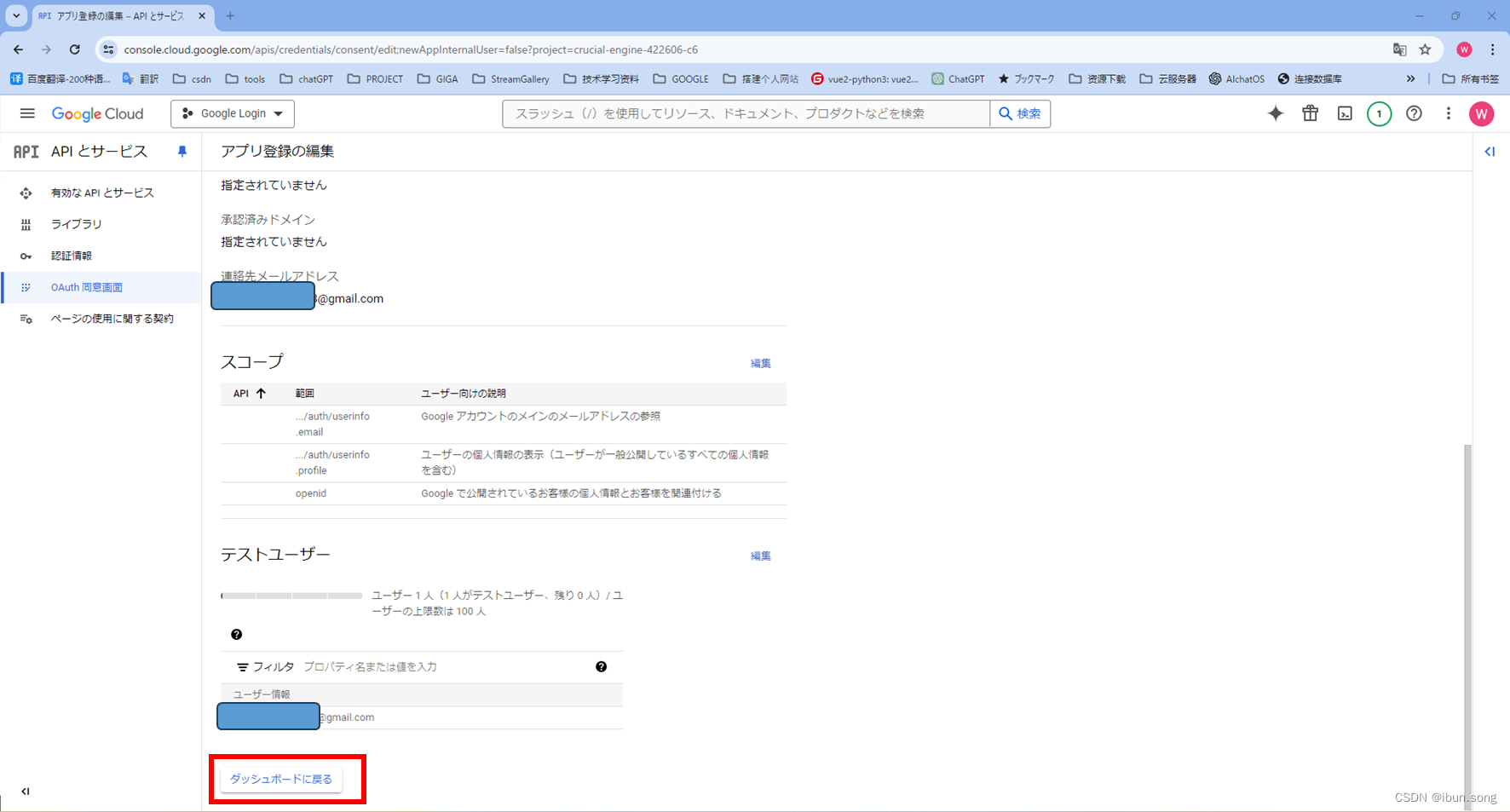Click the resource search input field
Screen dimensions: 1510x812
tap(746, 113)
